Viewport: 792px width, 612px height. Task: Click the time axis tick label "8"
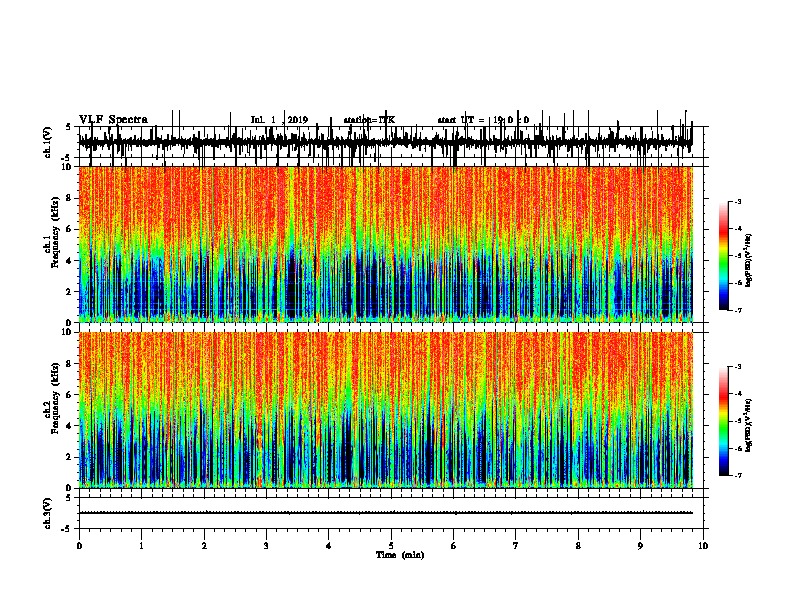pyautogui.click(x=578, y=546)
